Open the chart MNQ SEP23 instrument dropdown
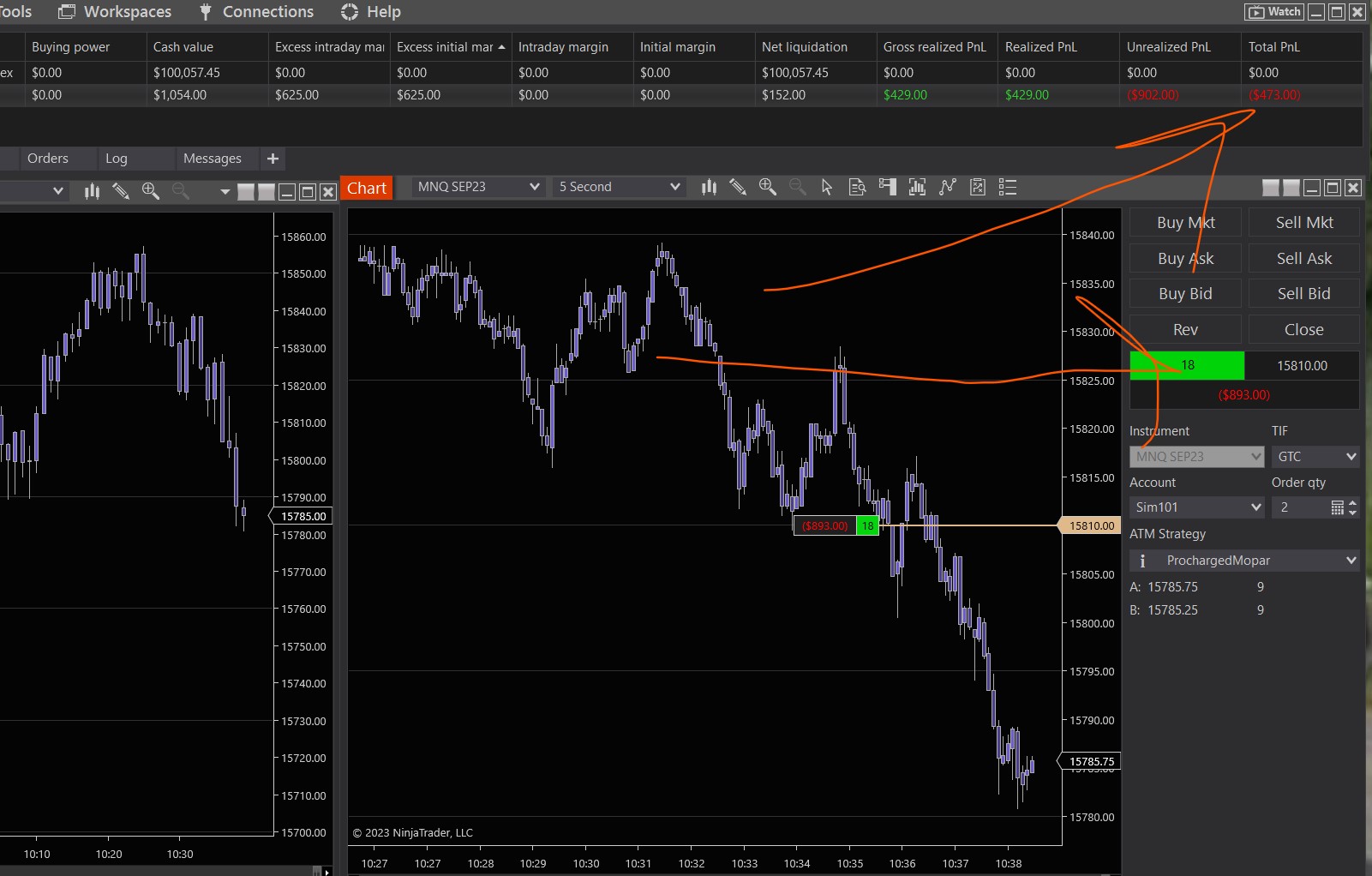Viewport: 1372px width, 876px height. pos(477,187)
